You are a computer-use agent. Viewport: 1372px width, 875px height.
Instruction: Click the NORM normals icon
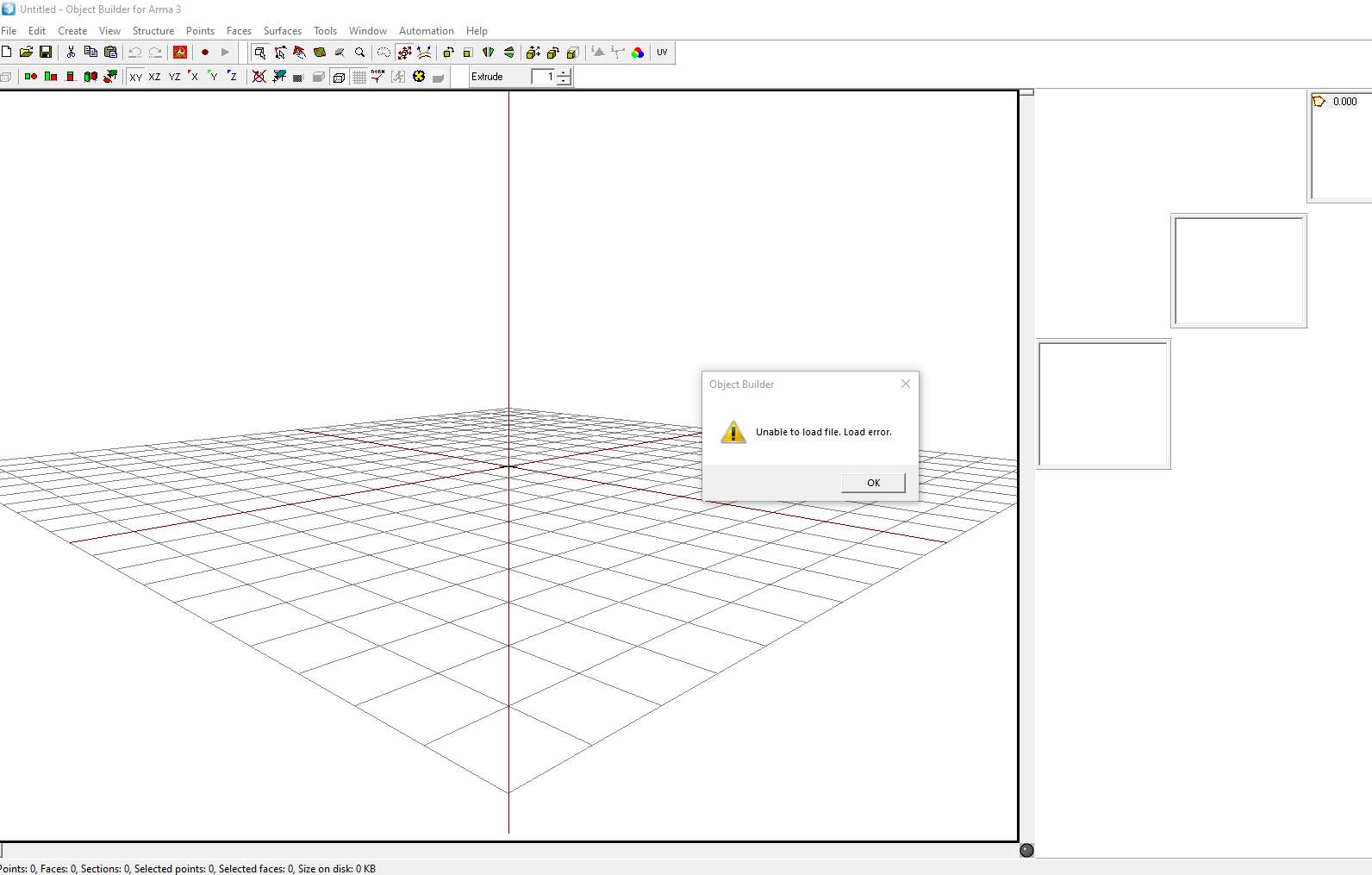point(377,77)
